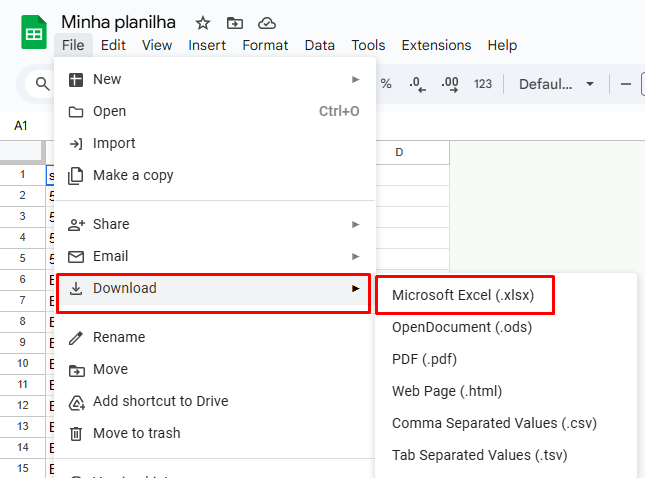Increase decimal places button

450,84
